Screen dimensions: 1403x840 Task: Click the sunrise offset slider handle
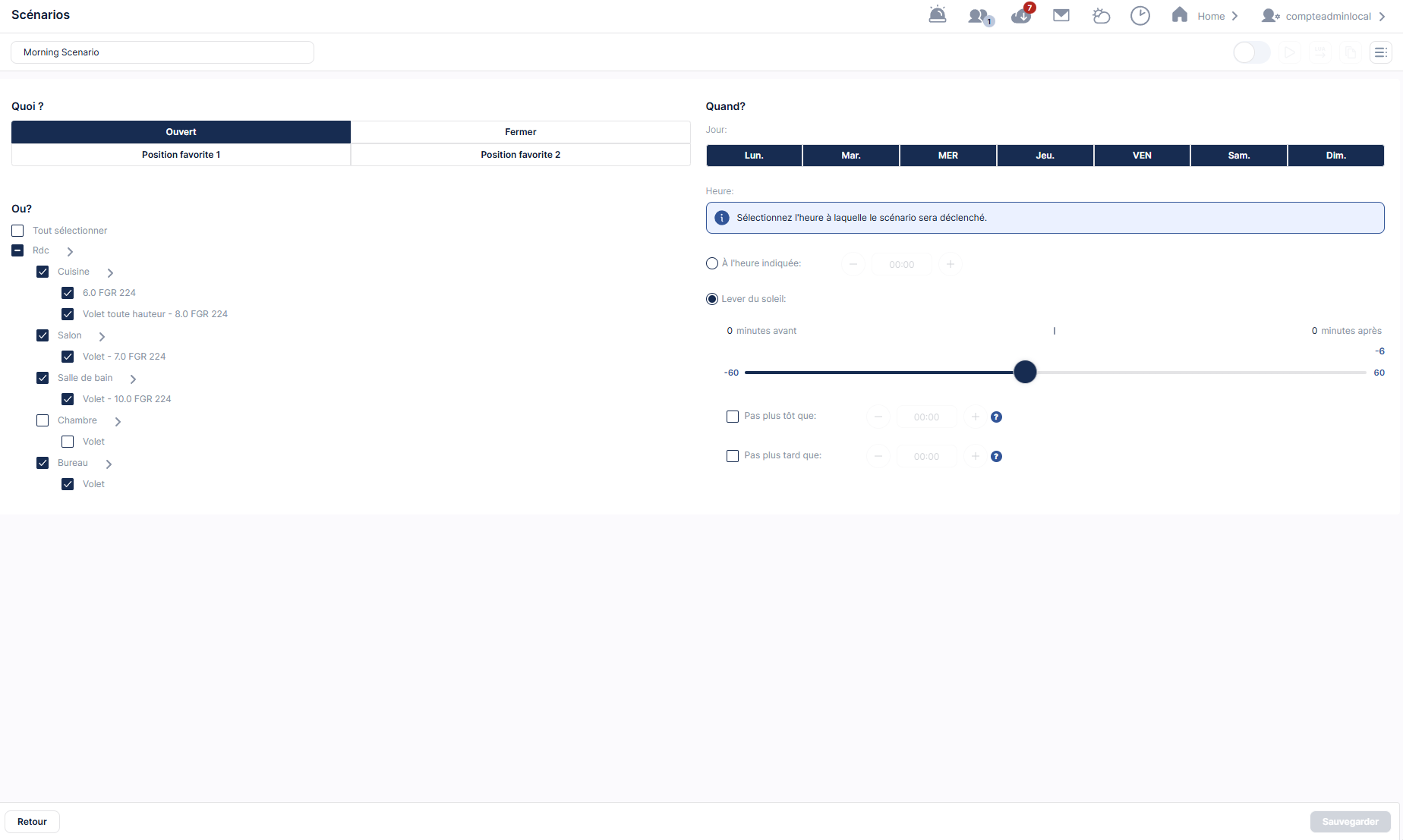coord(1025,373)
